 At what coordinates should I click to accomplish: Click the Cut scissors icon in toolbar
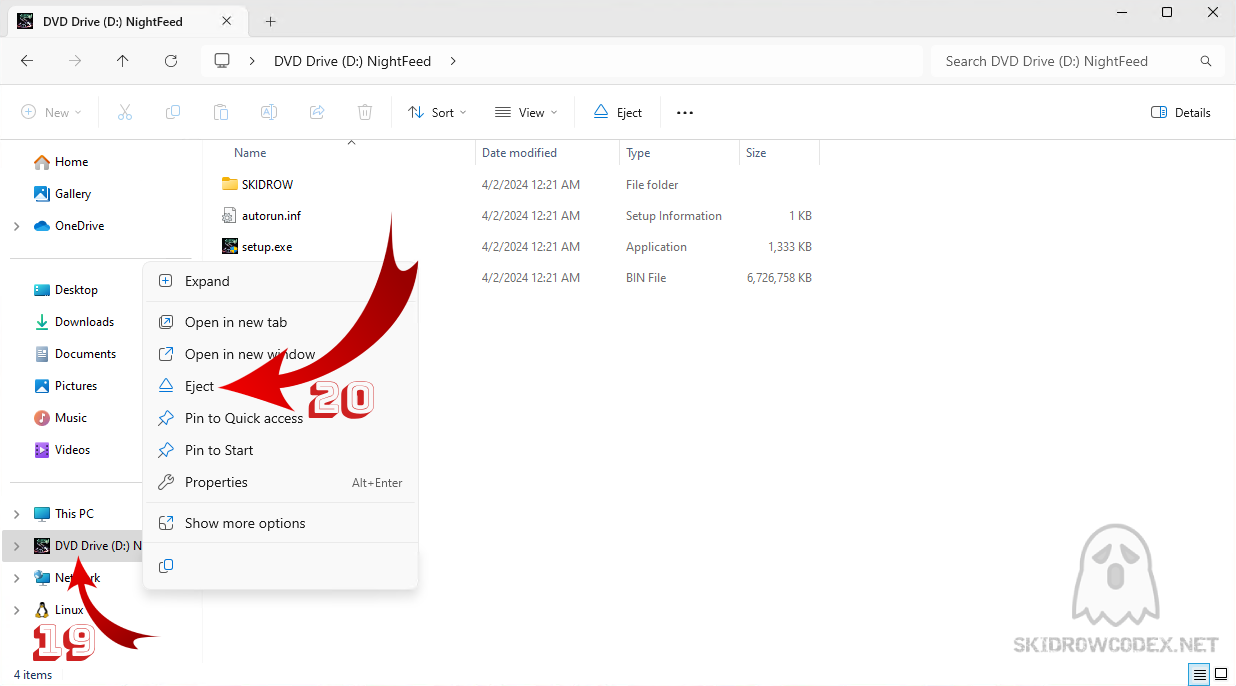click(125, 113)
